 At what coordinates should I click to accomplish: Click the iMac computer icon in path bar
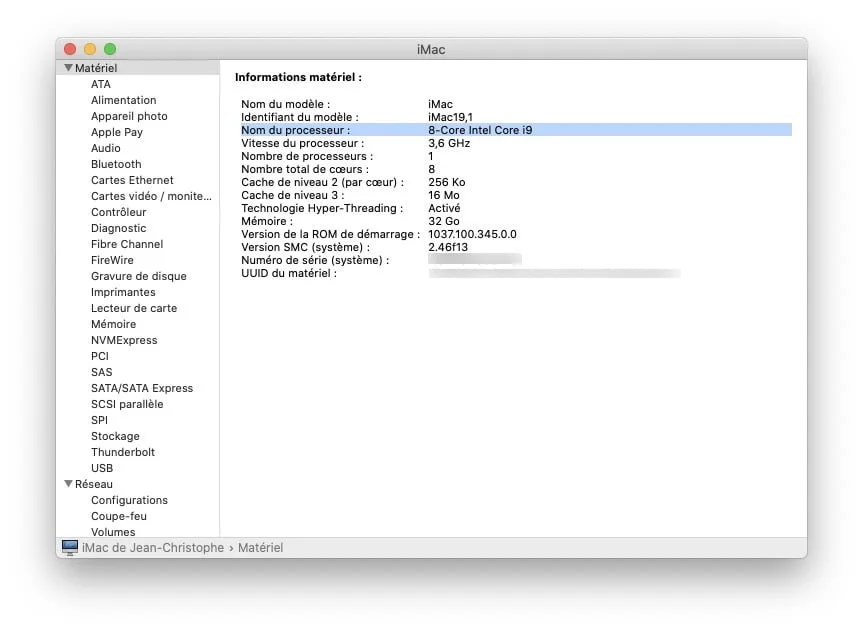coord(70,548)
